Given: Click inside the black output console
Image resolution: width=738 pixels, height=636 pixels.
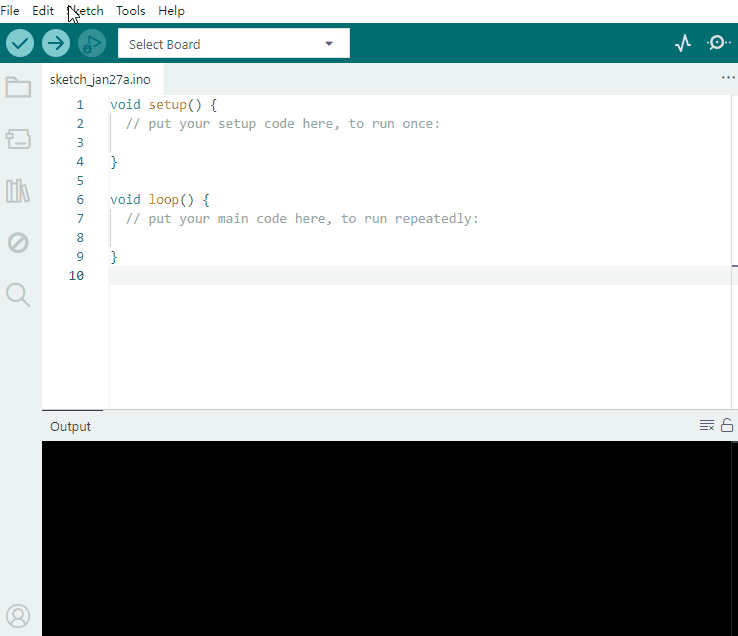Looking at the screenshot, I should 386,538.
